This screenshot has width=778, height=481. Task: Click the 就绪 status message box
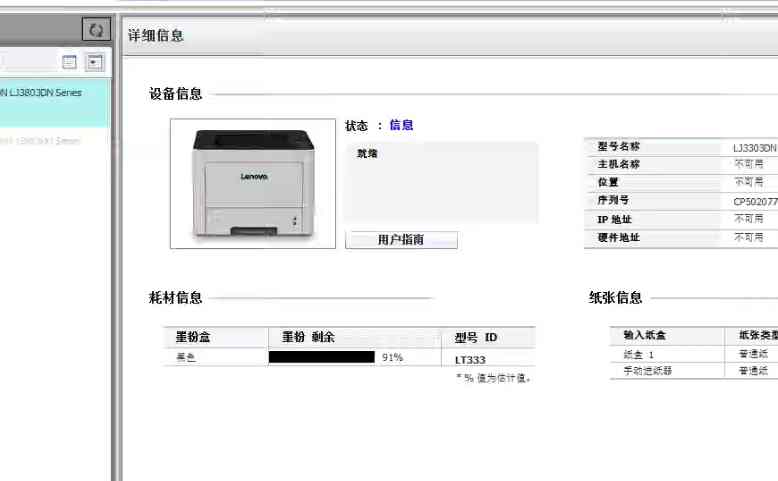point(440,181)
